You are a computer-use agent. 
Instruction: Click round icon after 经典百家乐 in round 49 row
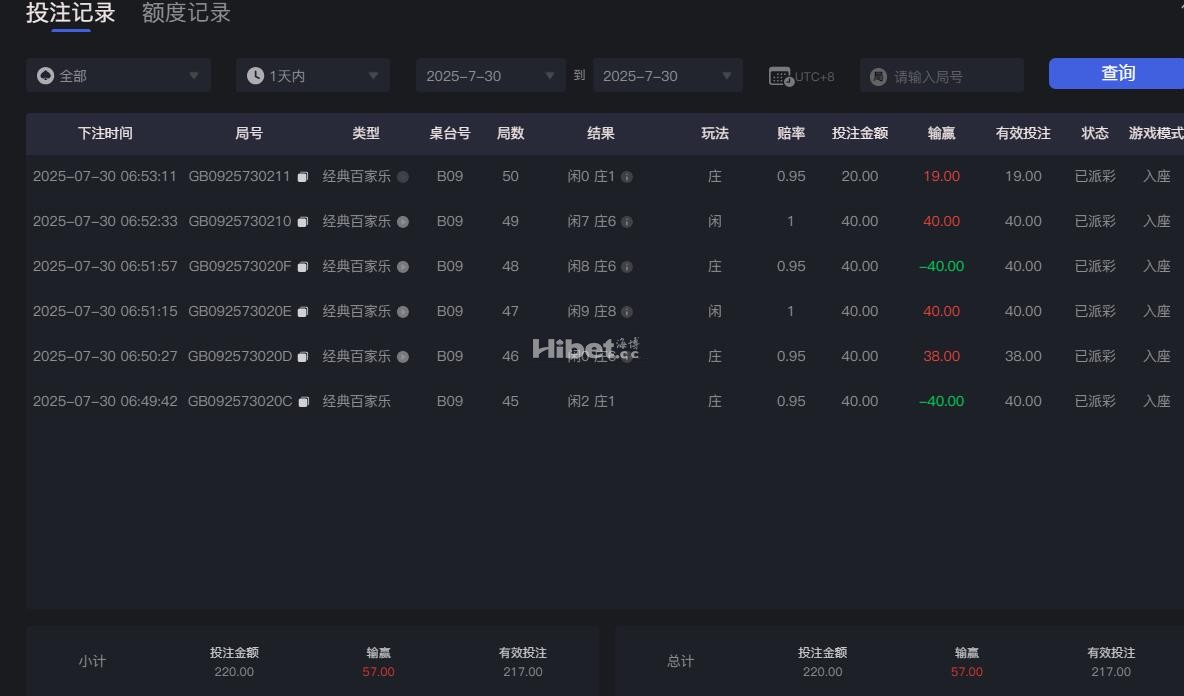pos(403,222)
